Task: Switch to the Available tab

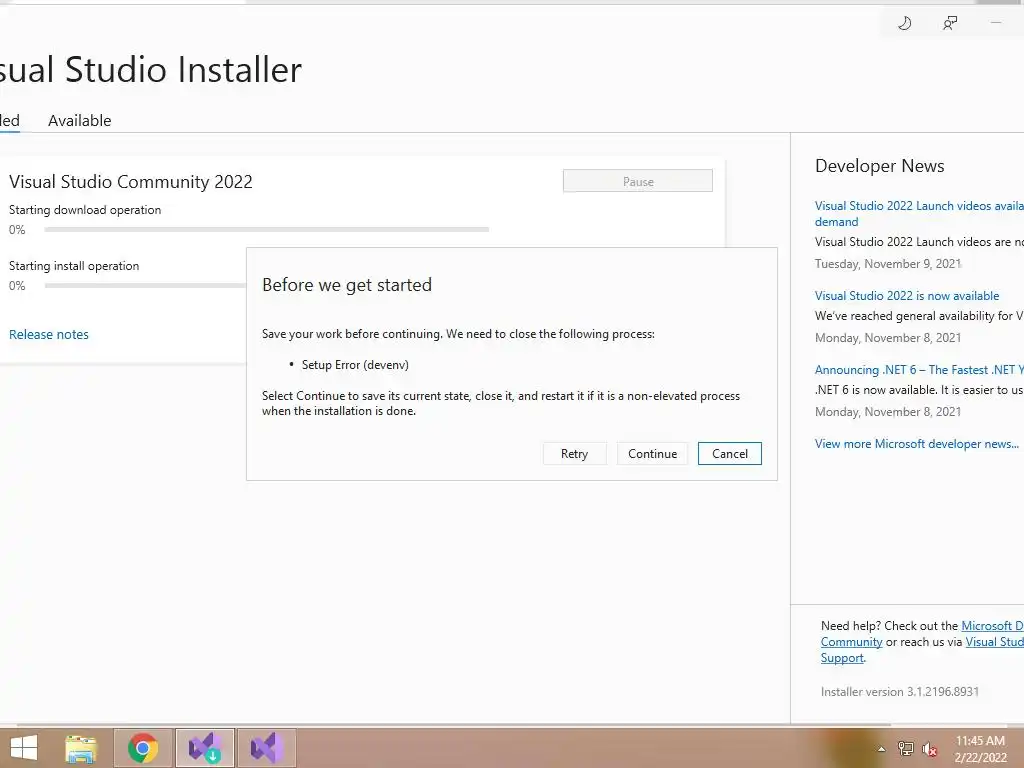Action: [x=80, y=121]
